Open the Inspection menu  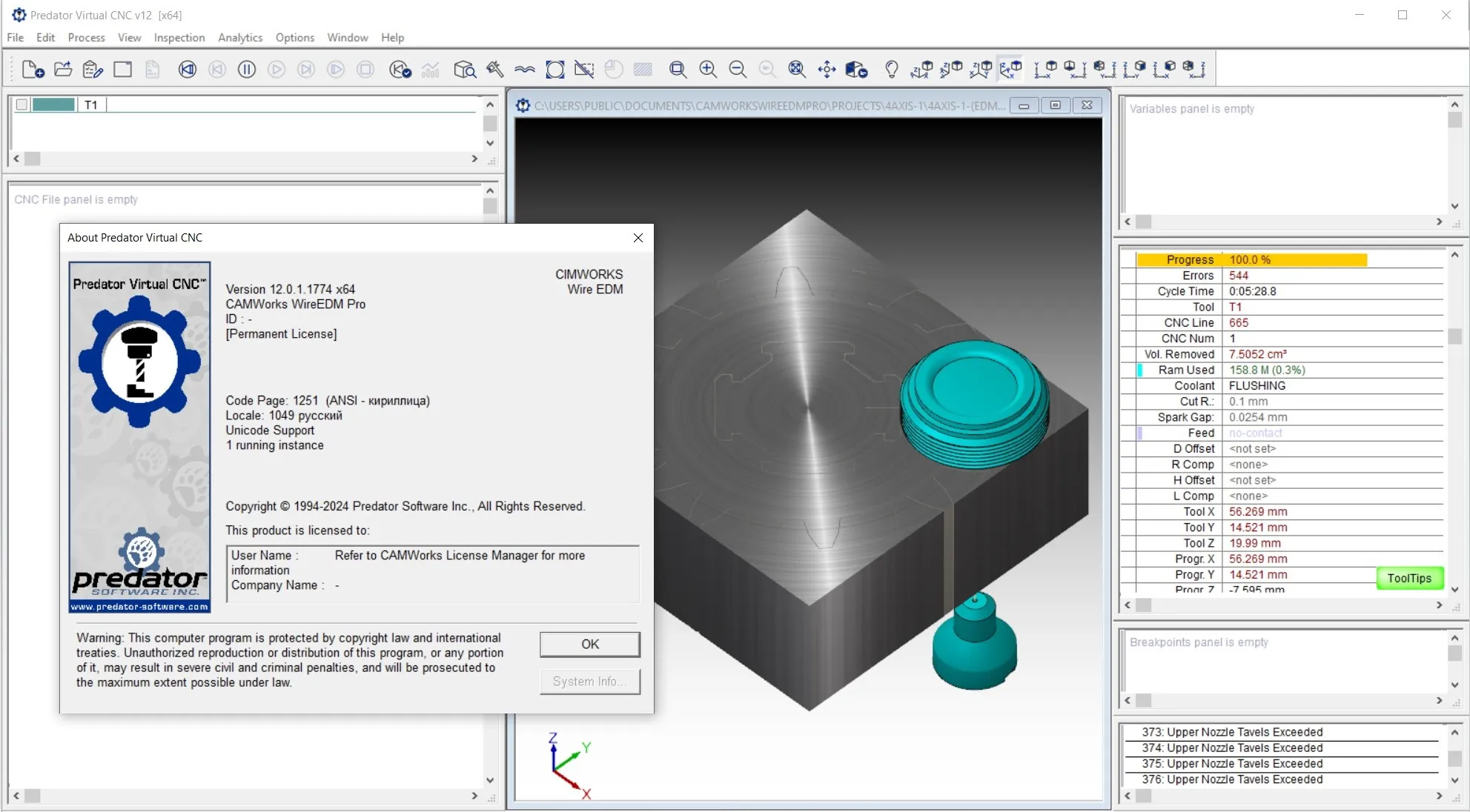pyautogui.click(x=179, y=38)
